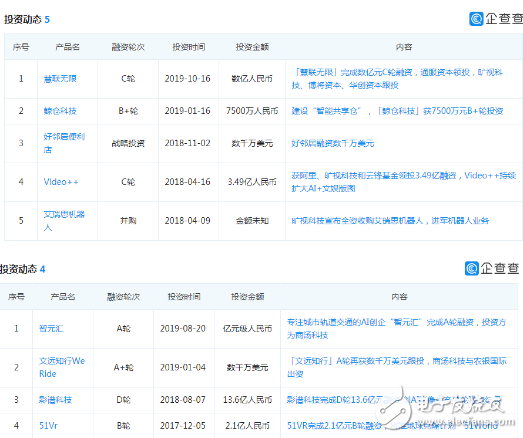Screen dimensions: 523x438
Task: Click 产品名 header in 投资动态 5 table
Action: (67, 47)
